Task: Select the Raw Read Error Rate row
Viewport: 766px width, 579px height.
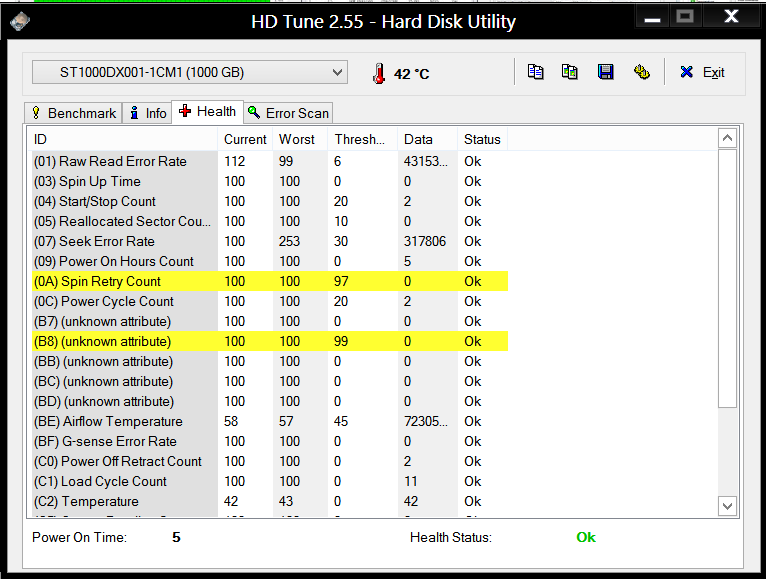Action: tap(270, 161)
